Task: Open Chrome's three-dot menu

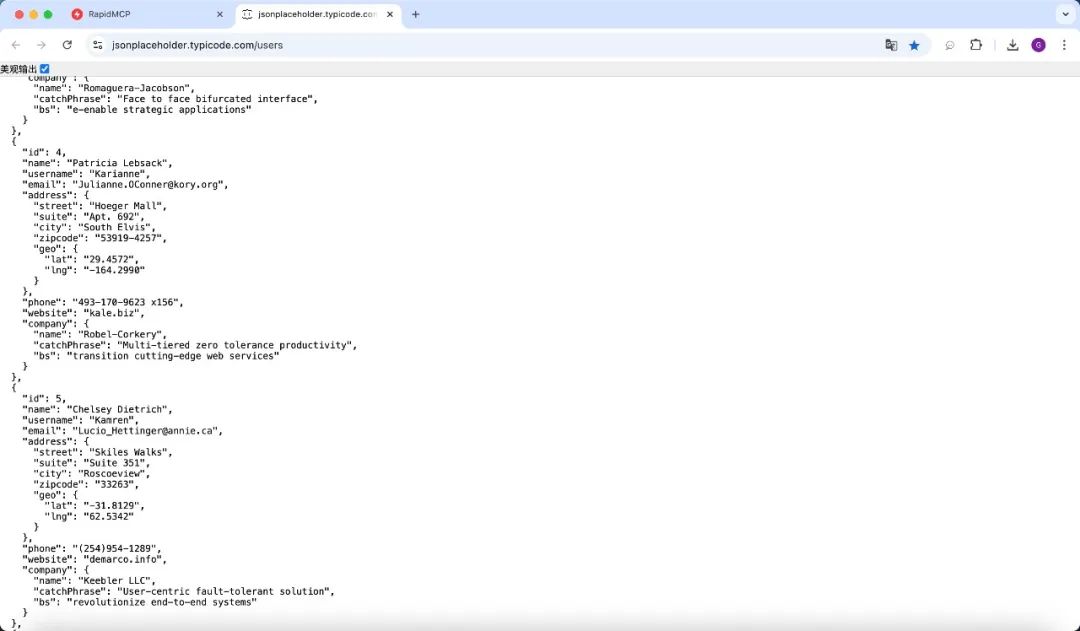Action: 1066,45
